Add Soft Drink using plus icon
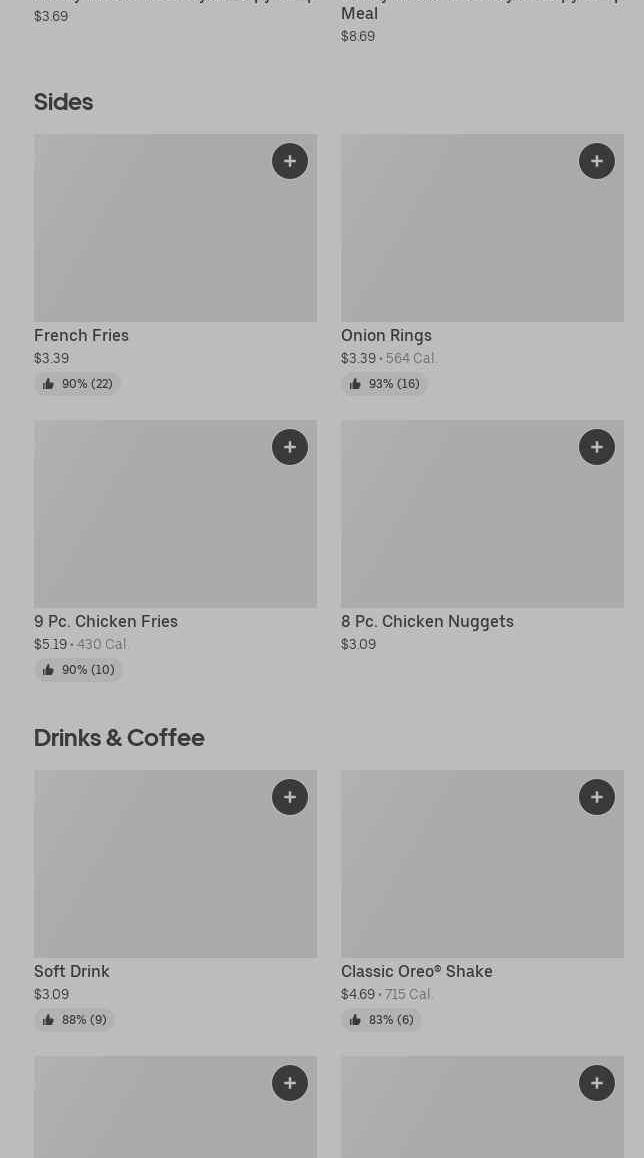 pos(290,797)
